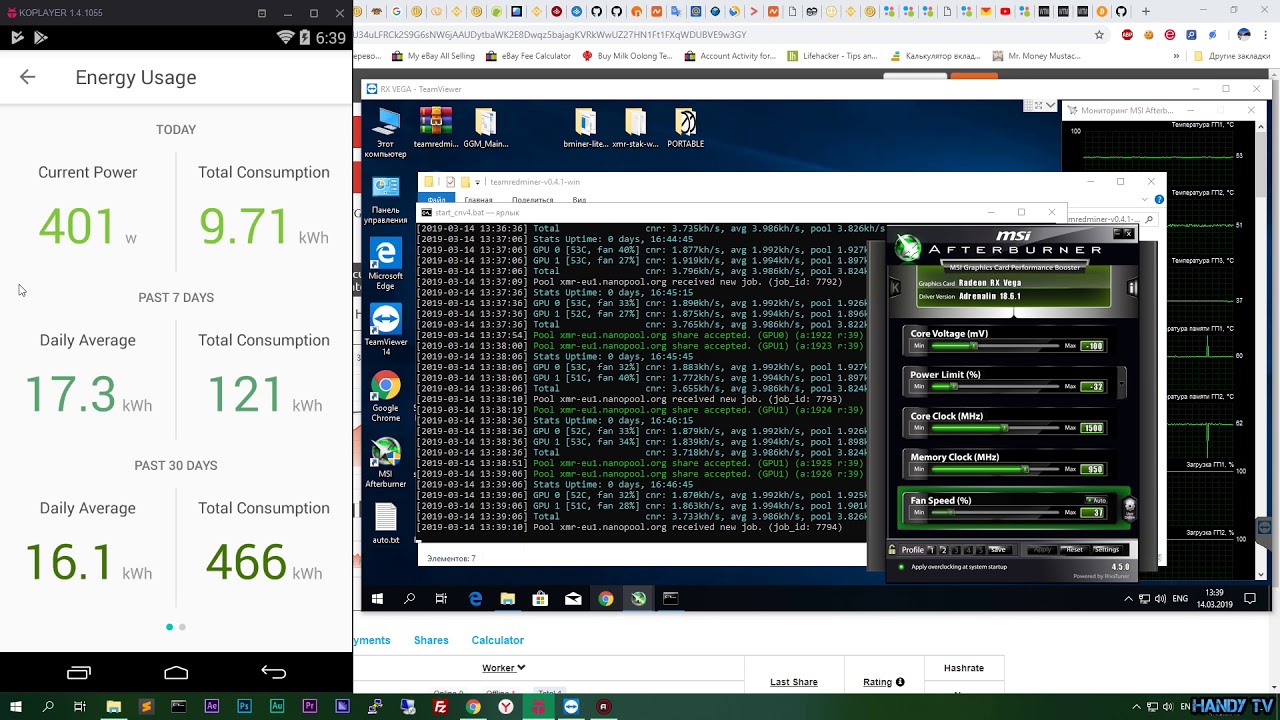Expand the Power Limit side arrow
This screenshot has height=720, width=1280.
(1122, 383)
